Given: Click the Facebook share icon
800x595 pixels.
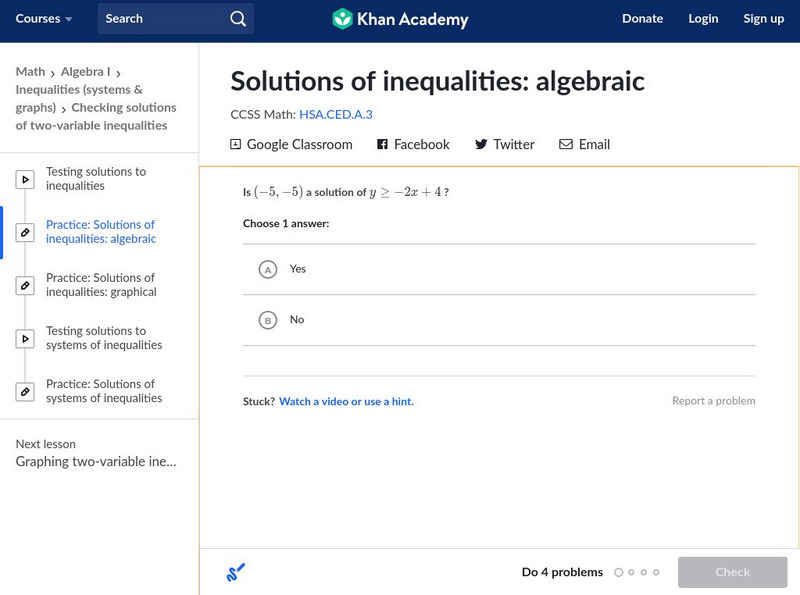Looking at the screenshot, I should tap(382, 144).
